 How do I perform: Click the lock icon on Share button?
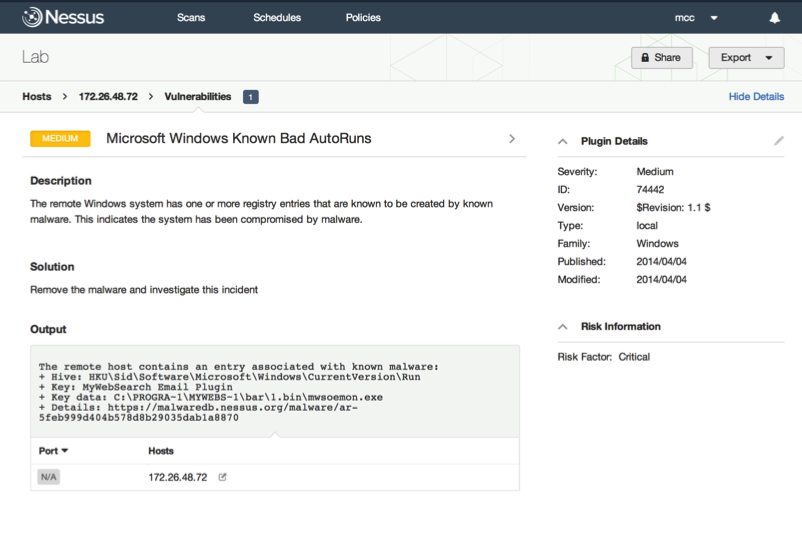click(645, 58)
